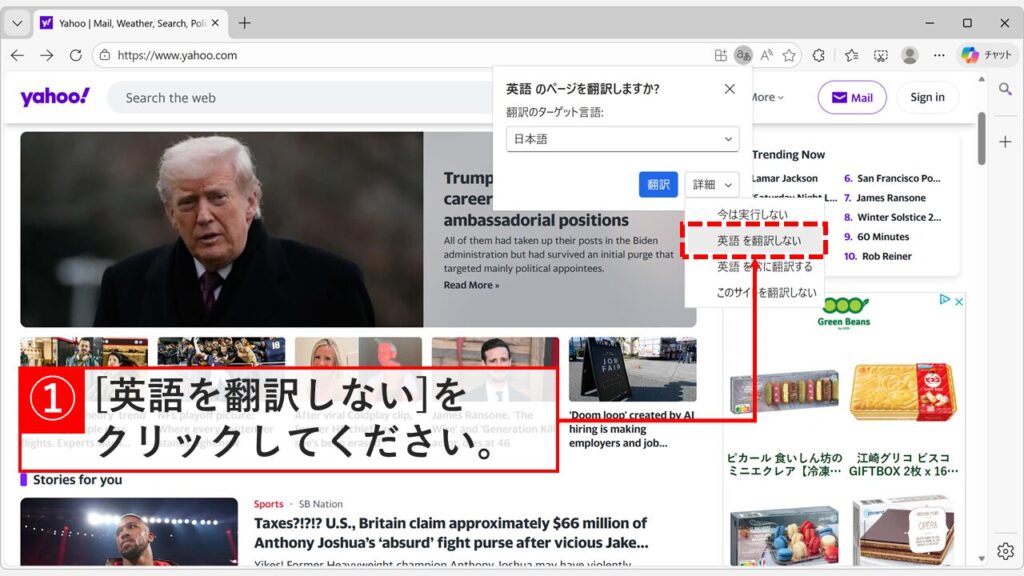Screen dimensions: 1024x576
Task: Open the browser extensions icon
Action: tap(818, 55)
